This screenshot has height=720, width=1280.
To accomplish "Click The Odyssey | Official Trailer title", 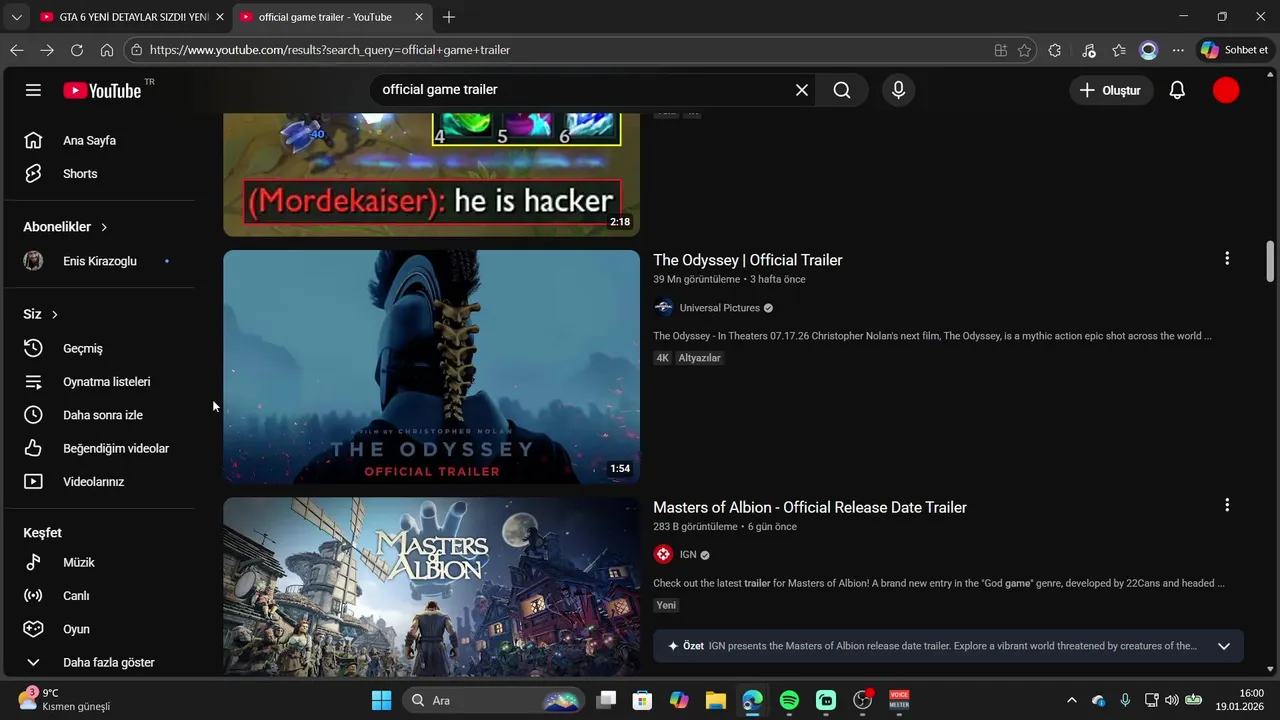I will [747, 260].
